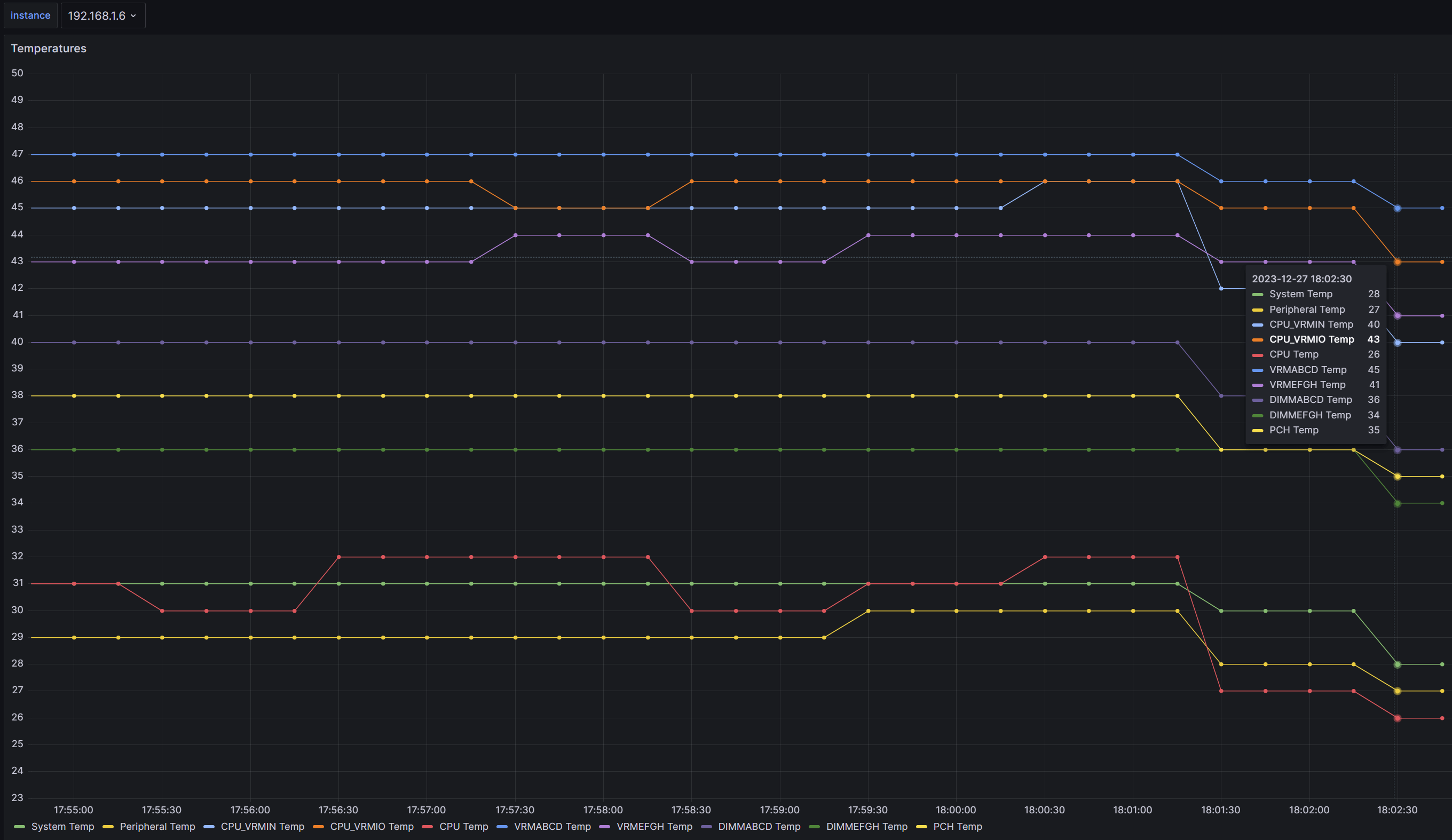Click the instance variable label
The width and height of the screenshot is (1452, 840).
point(30,15)
